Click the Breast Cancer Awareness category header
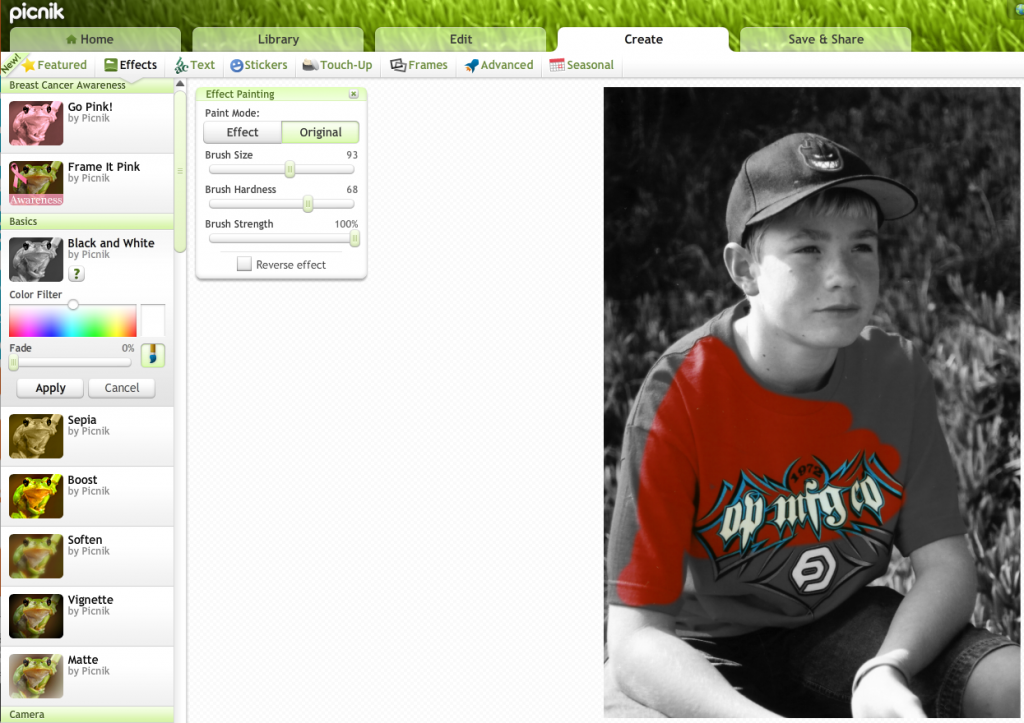Viewport: 1024px width, 723px height. (87, 86)
